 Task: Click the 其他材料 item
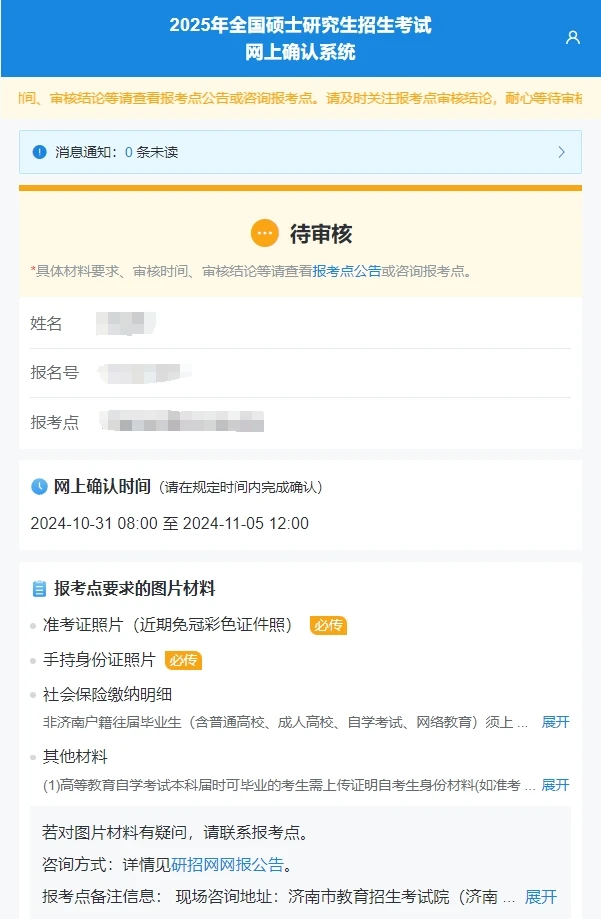pos(75,757)
